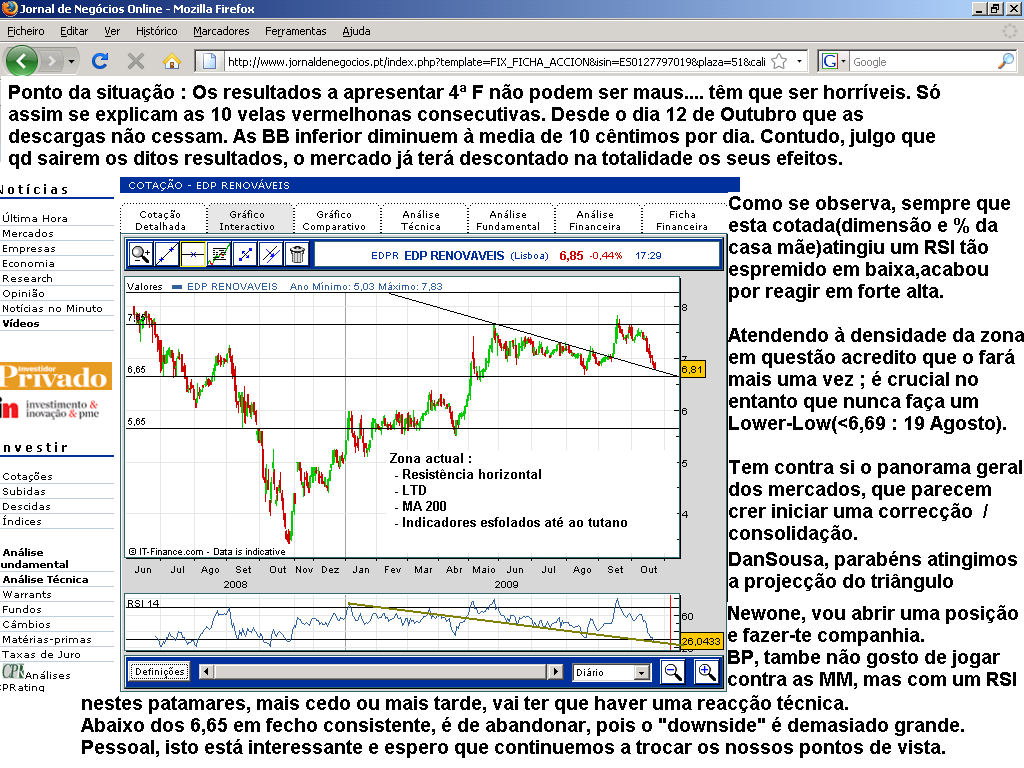
Task: Open the chart indicators tool icon
Action: (x=219, y=254)
